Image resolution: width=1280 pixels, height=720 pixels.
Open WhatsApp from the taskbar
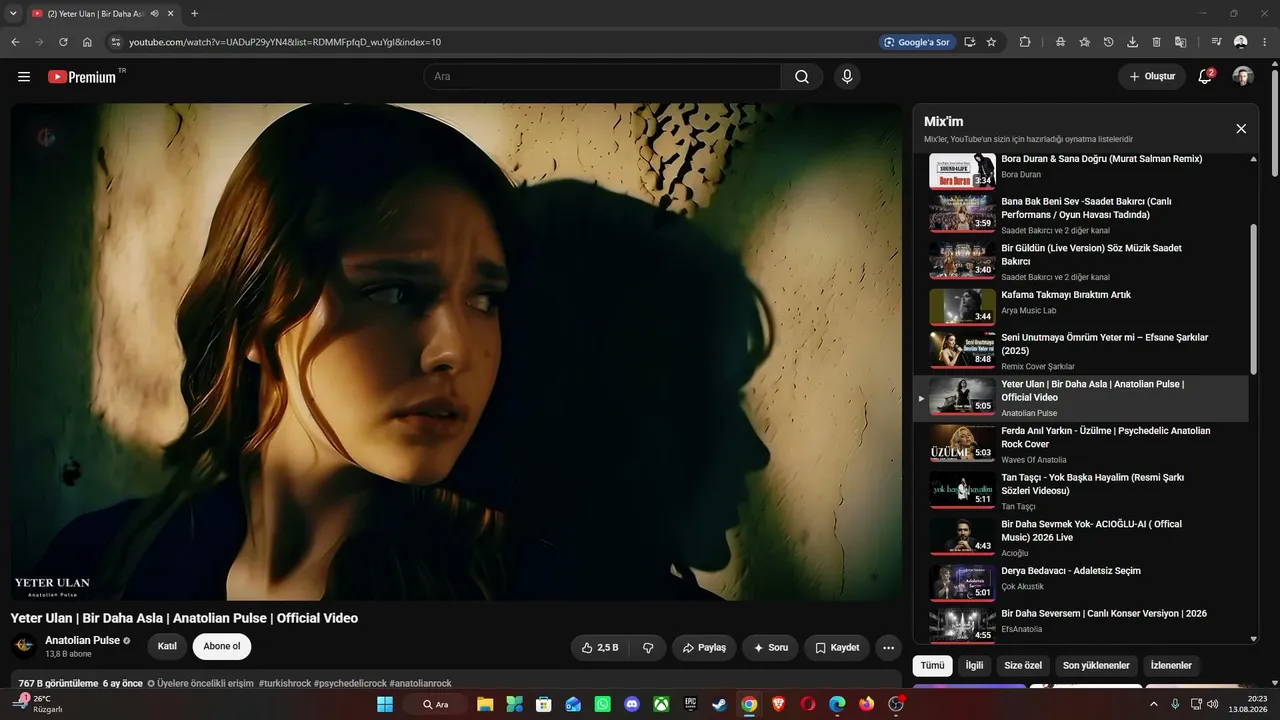(602, 704)
